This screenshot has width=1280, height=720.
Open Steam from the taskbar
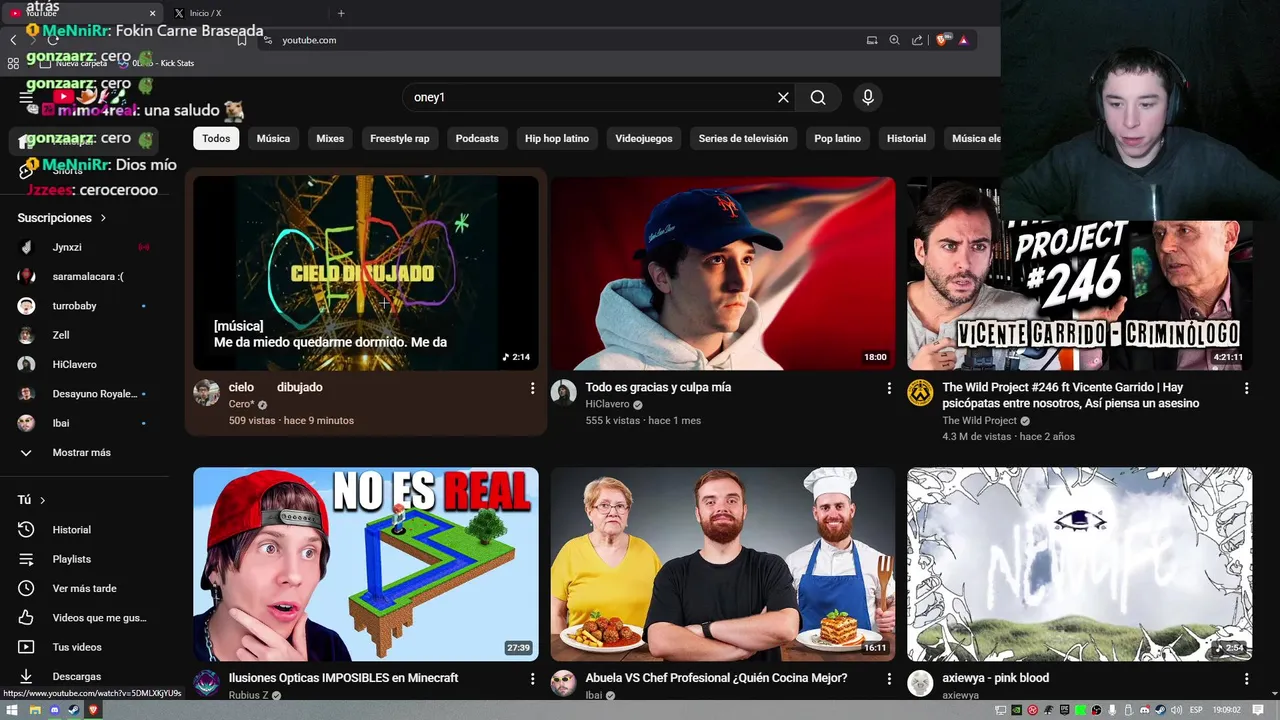74,710
